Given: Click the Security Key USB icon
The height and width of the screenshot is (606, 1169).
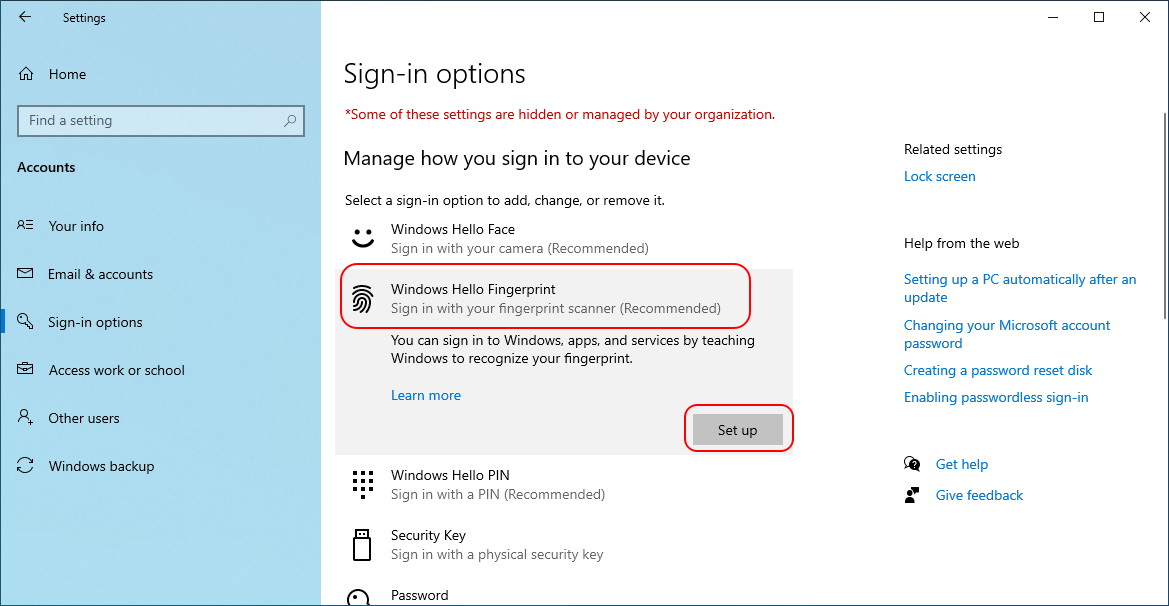Looking at the screenshot, I should point(362,544).
